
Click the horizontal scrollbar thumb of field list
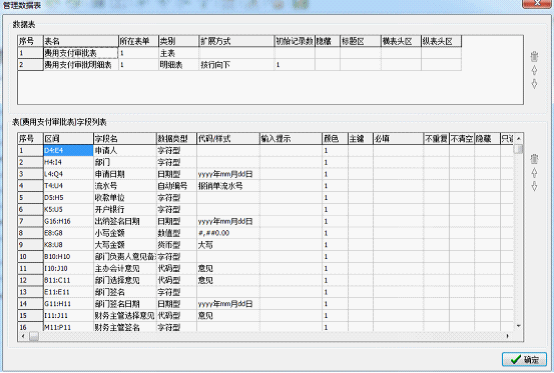(34, 336)
